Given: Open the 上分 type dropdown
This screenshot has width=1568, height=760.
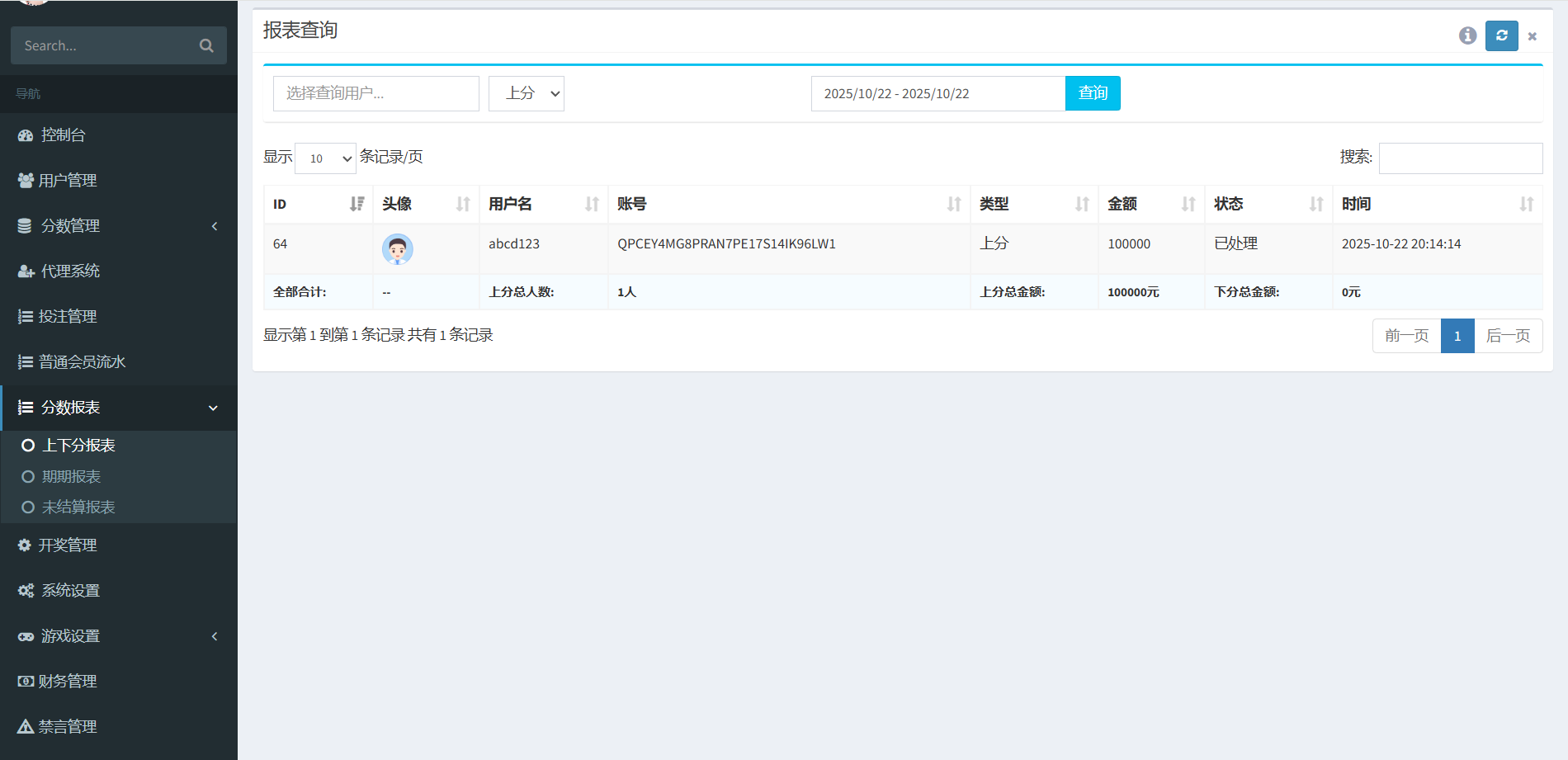Looking at the screenshot, I should (526, 93).
